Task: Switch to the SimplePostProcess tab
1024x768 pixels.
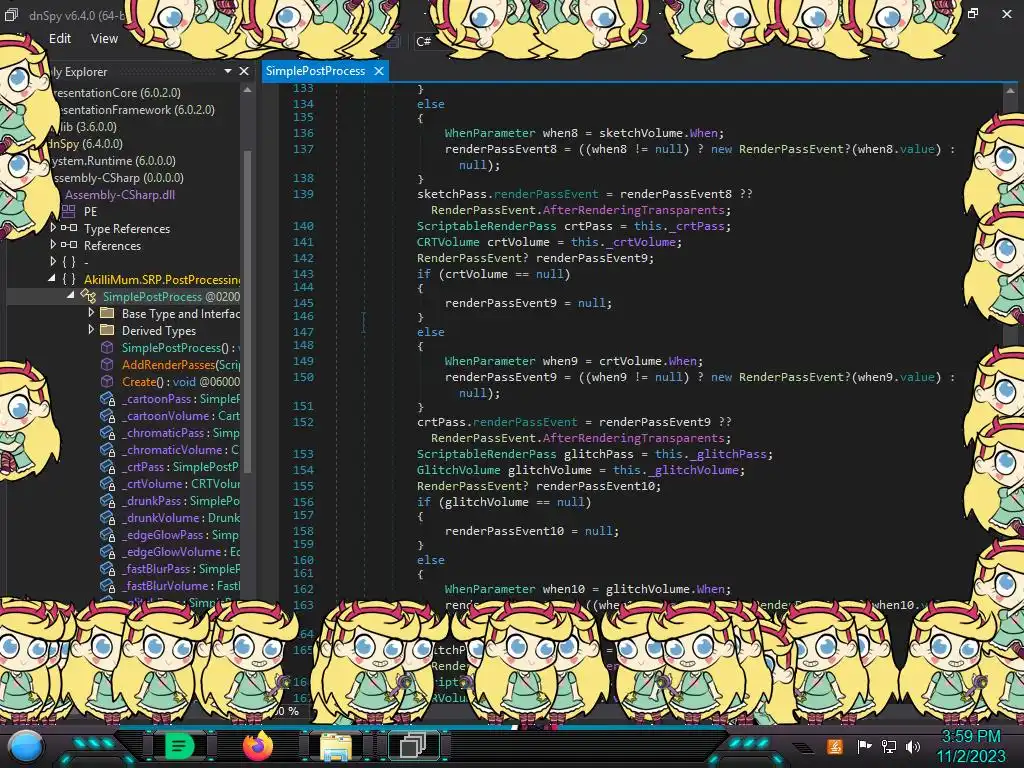Action: pyautogui.click(x=315, y=71)
